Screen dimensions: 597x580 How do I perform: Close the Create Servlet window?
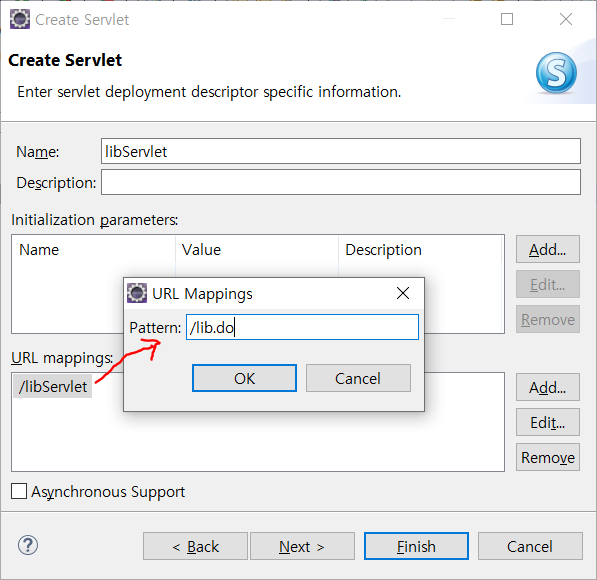566,19
